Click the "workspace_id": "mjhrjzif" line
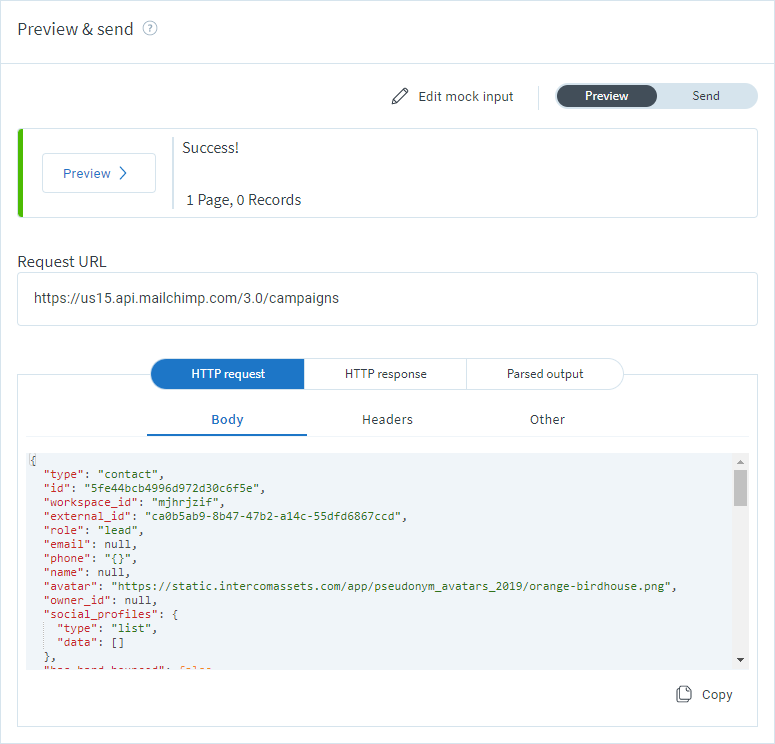775x744 pixels. coord(134,502)
